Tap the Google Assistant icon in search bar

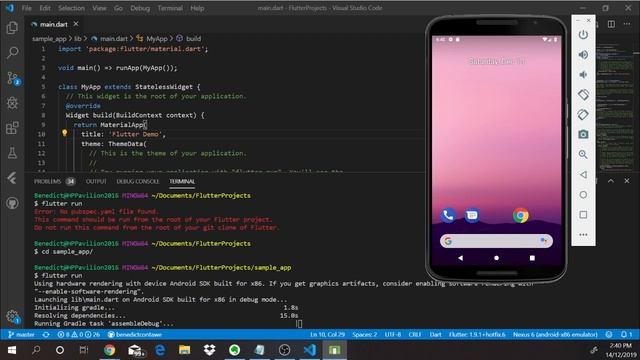[x=544, y=241]
